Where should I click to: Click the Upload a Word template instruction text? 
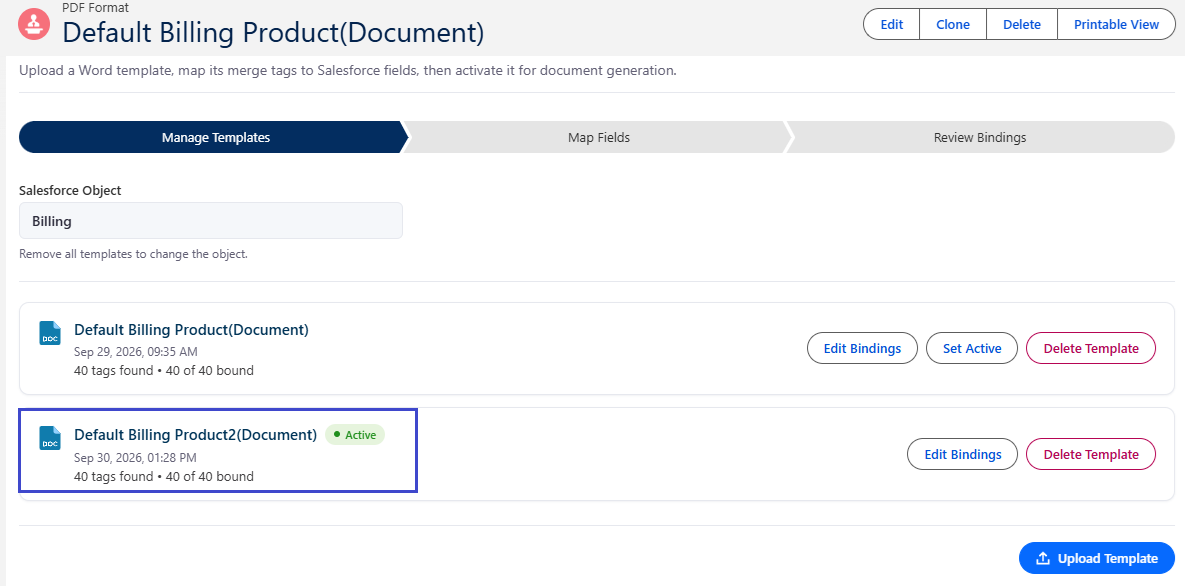coord(348,71)
